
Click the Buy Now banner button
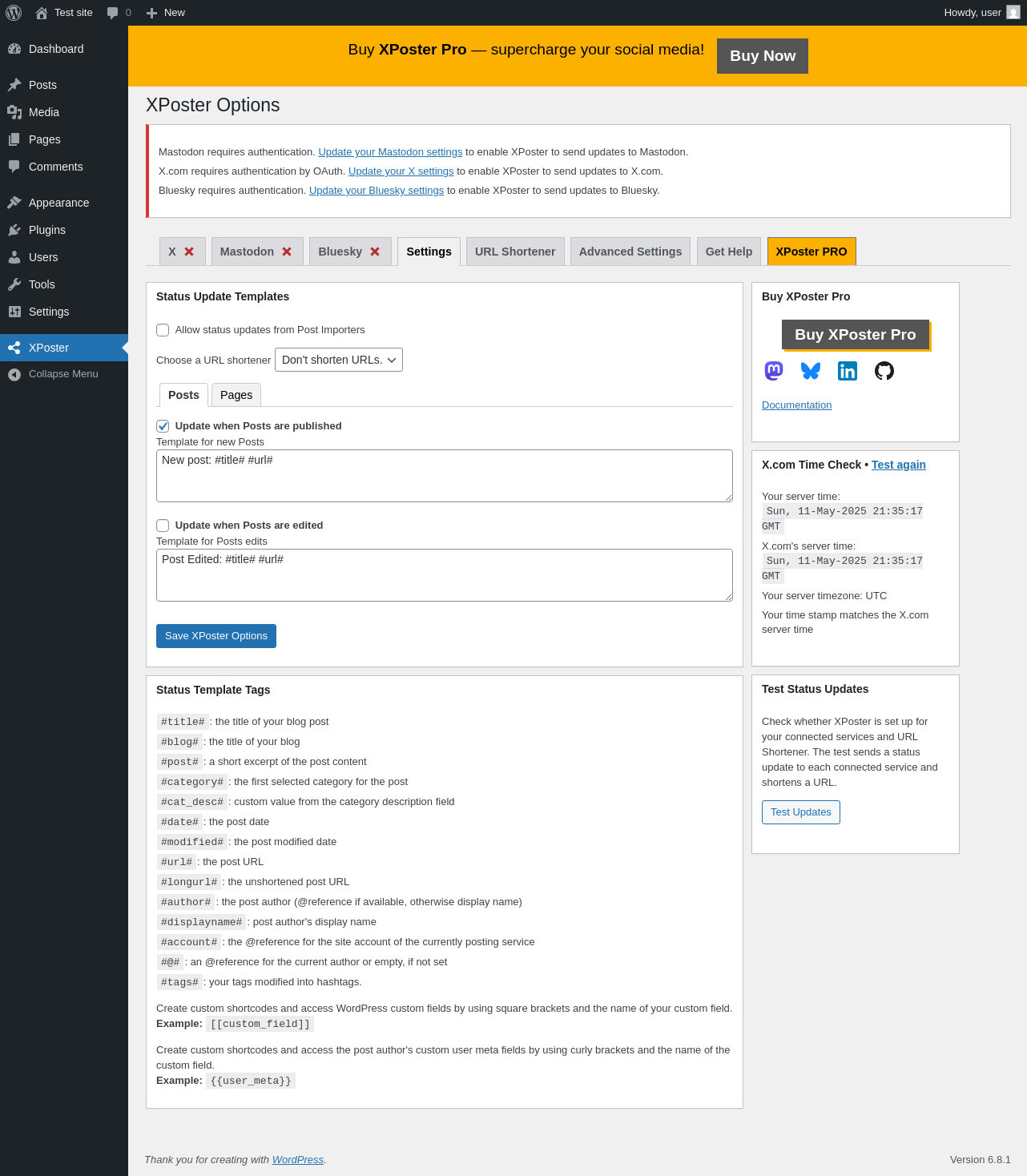[x=763, y=56]
